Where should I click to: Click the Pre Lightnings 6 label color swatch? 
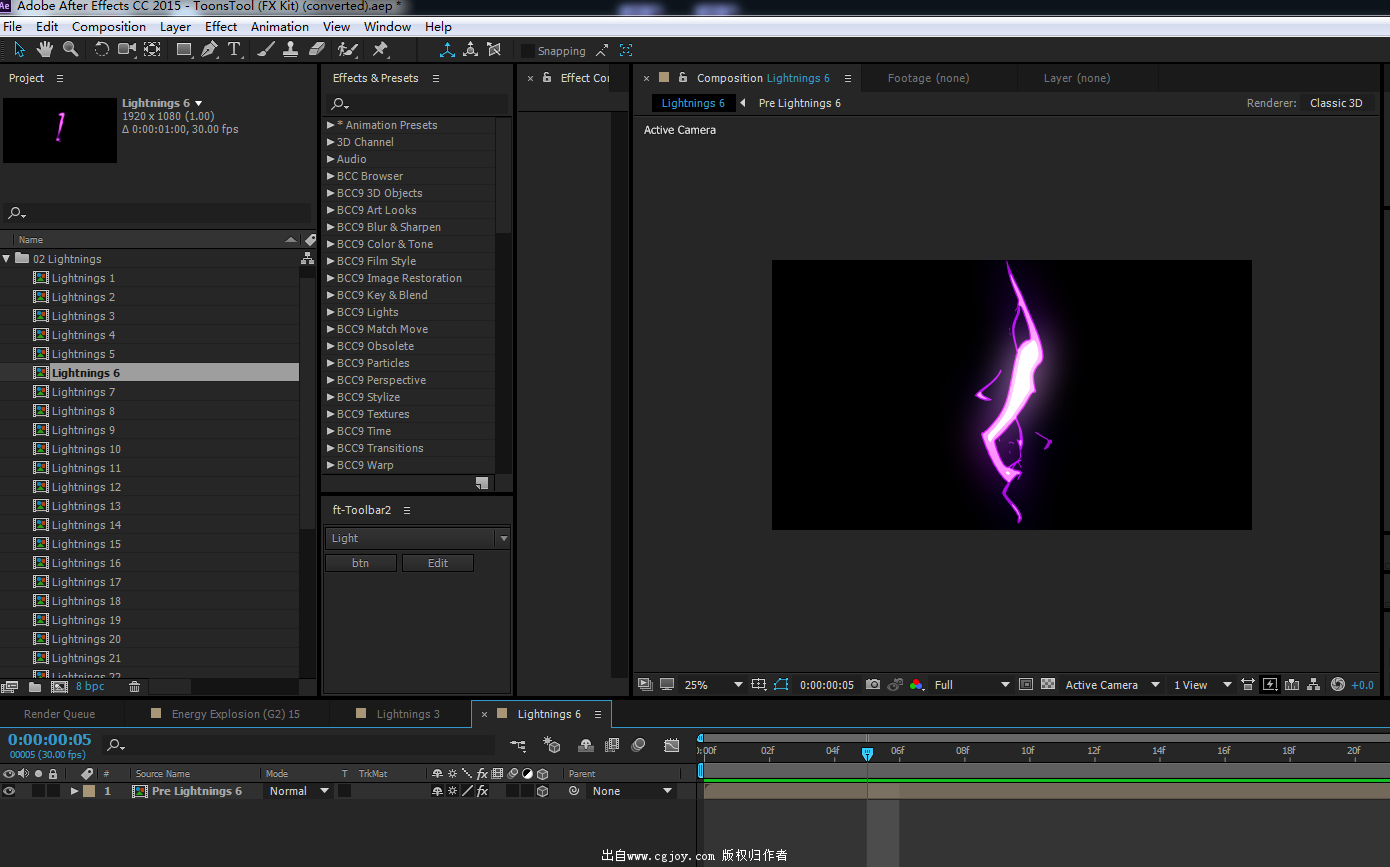pyautogui.click(x=89, y=791)
